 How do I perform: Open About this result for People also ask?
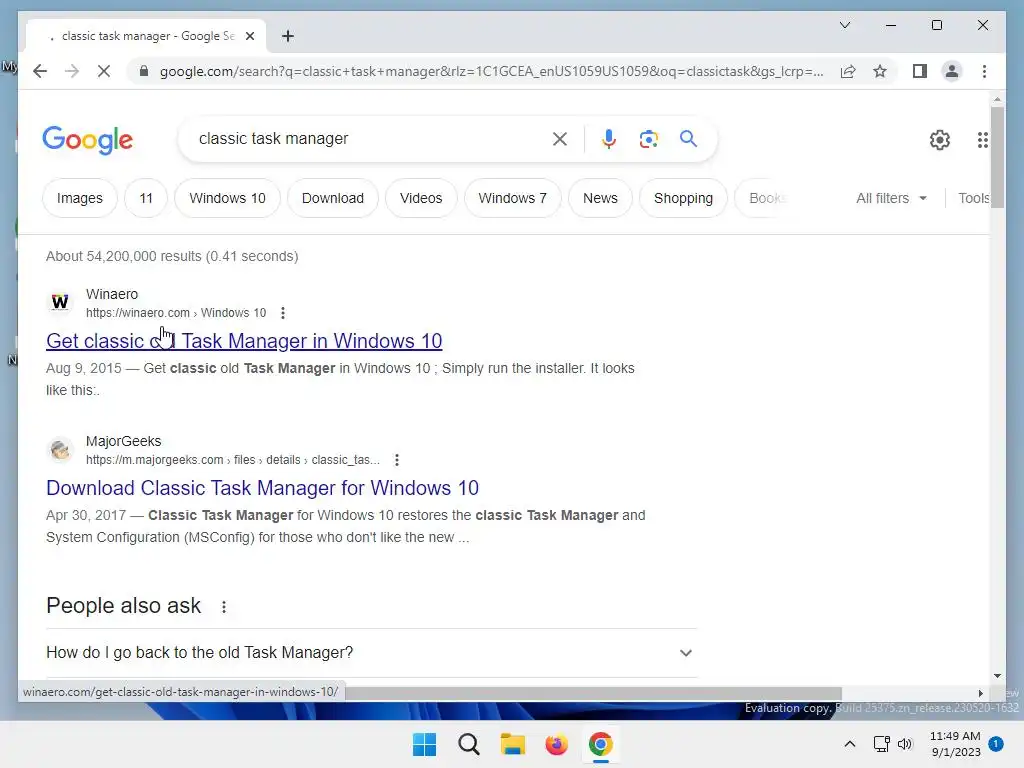[x=224, y=607]
